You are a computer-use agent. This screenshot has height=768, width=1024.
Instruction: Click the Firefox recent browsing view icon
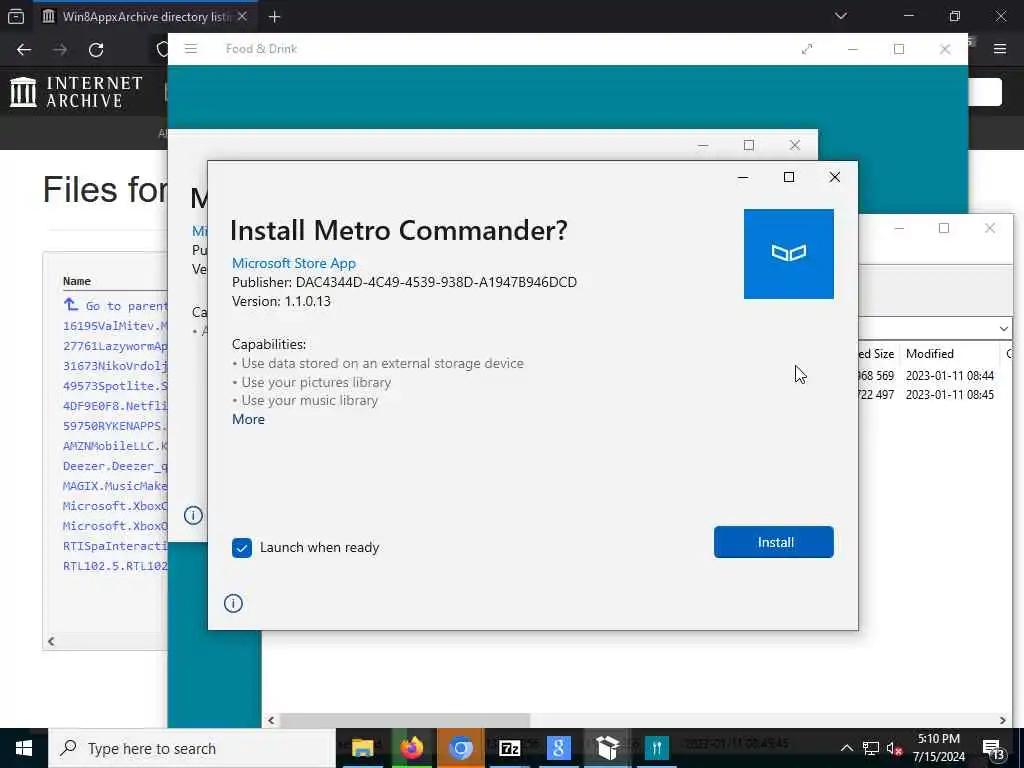coord(16,17)
